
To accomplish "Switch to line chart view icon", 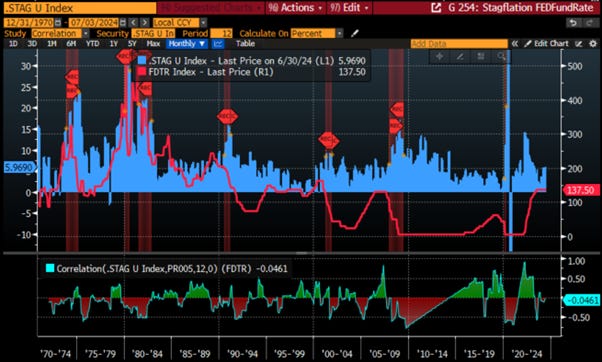I will [218, 44].
